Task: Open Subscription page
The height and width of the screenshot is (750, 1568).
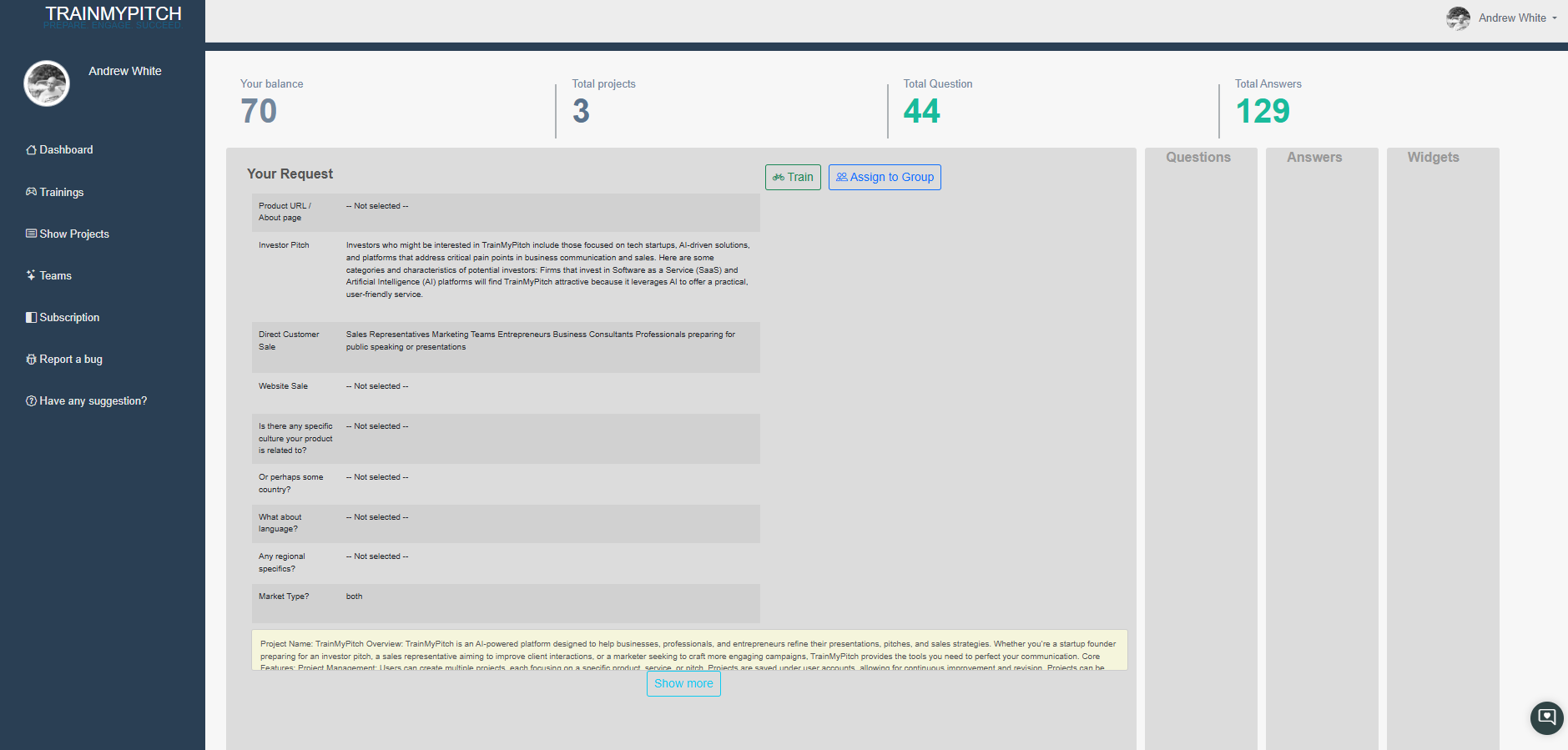Action: (69, 317)
